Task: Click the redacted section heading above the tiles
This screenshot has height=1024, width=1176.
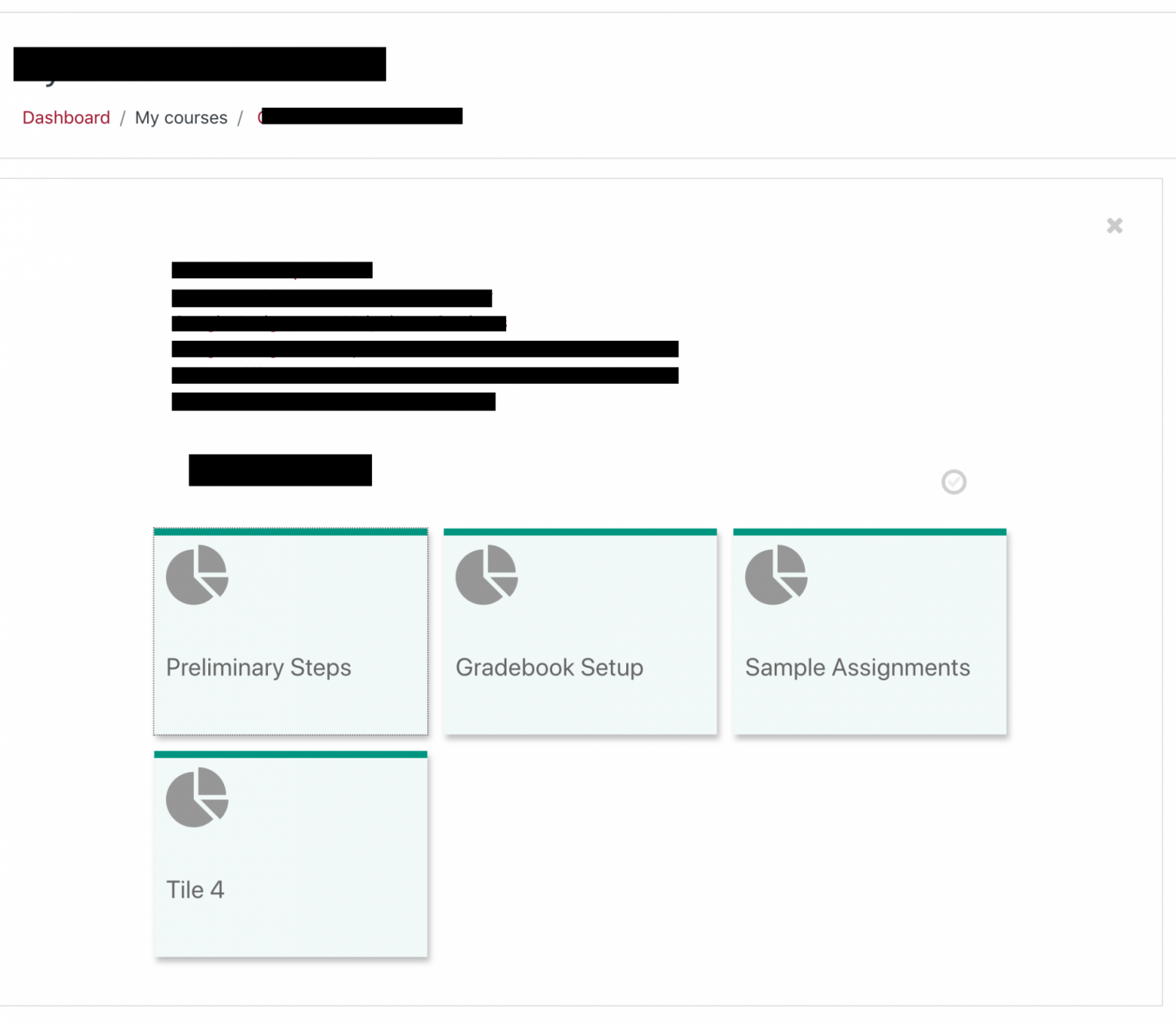Action: tap(280, 470)
